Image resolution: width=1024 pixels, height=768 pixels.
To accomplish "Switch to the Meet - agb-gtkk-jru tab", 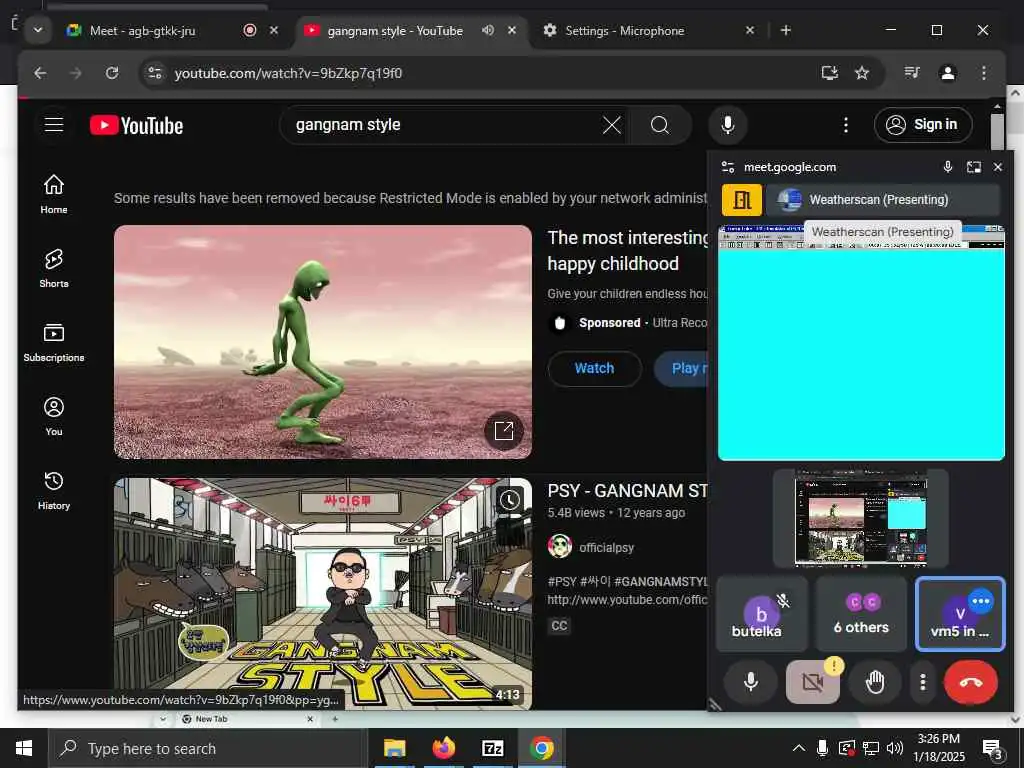I will click(x=142, y=30).
